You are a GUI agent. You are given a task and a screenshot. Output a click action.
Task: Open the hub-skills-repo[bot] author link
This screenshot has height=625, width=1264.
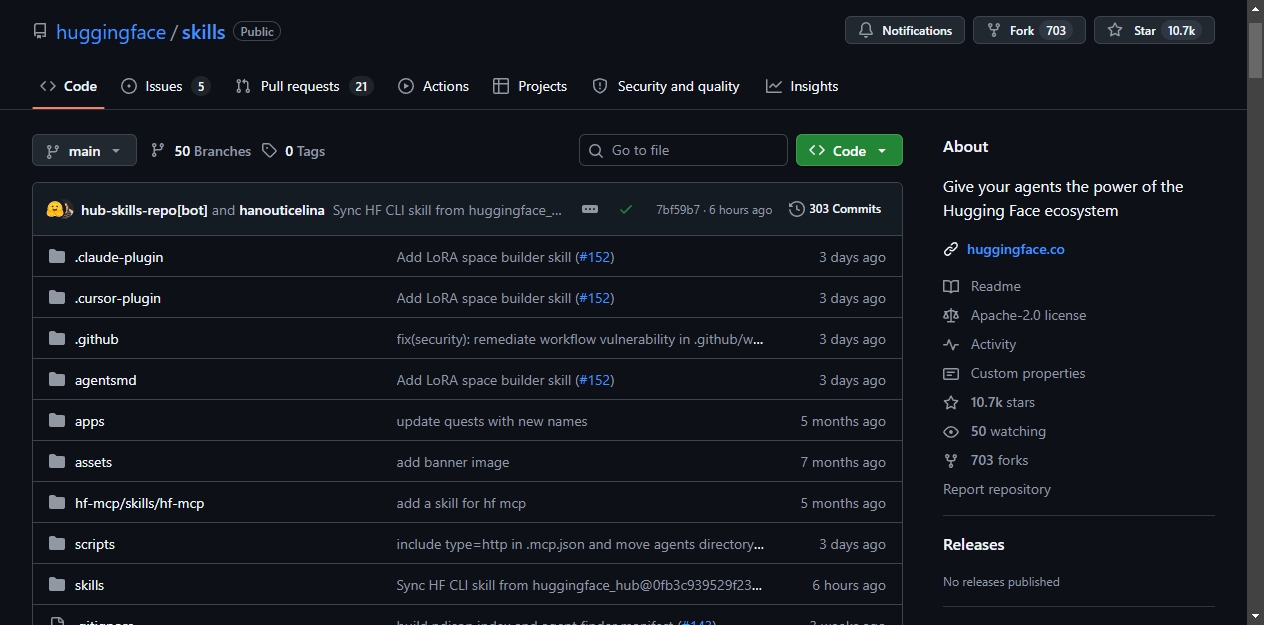pyautogui.click(x=144, y=210)
